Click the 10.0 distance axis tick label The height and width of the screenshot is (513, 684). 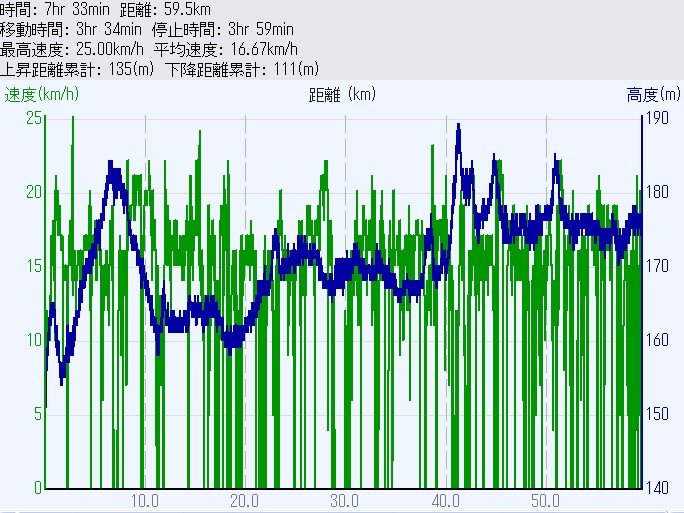click(146, 499)
